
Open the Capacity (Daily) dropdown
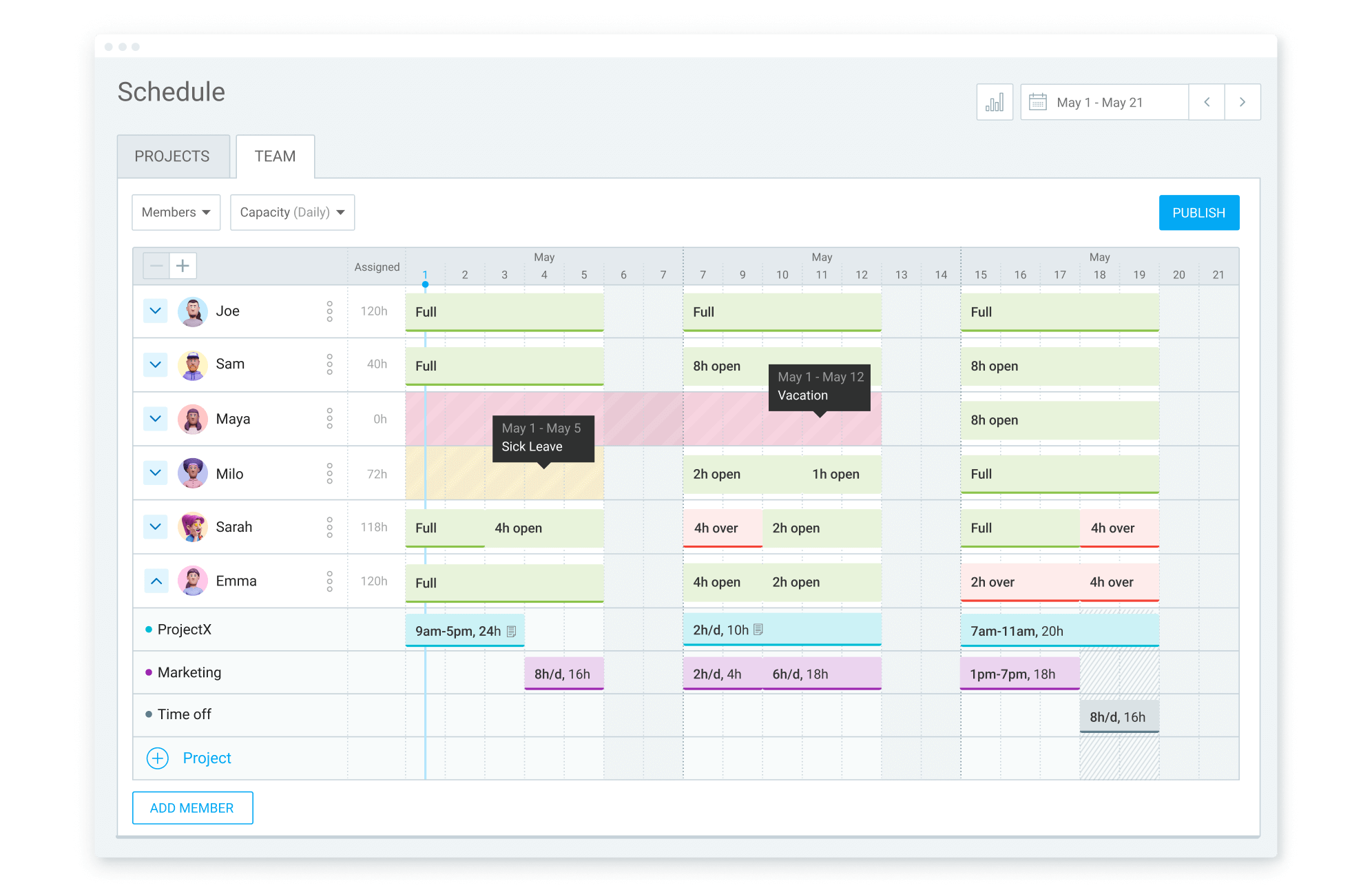292,212
